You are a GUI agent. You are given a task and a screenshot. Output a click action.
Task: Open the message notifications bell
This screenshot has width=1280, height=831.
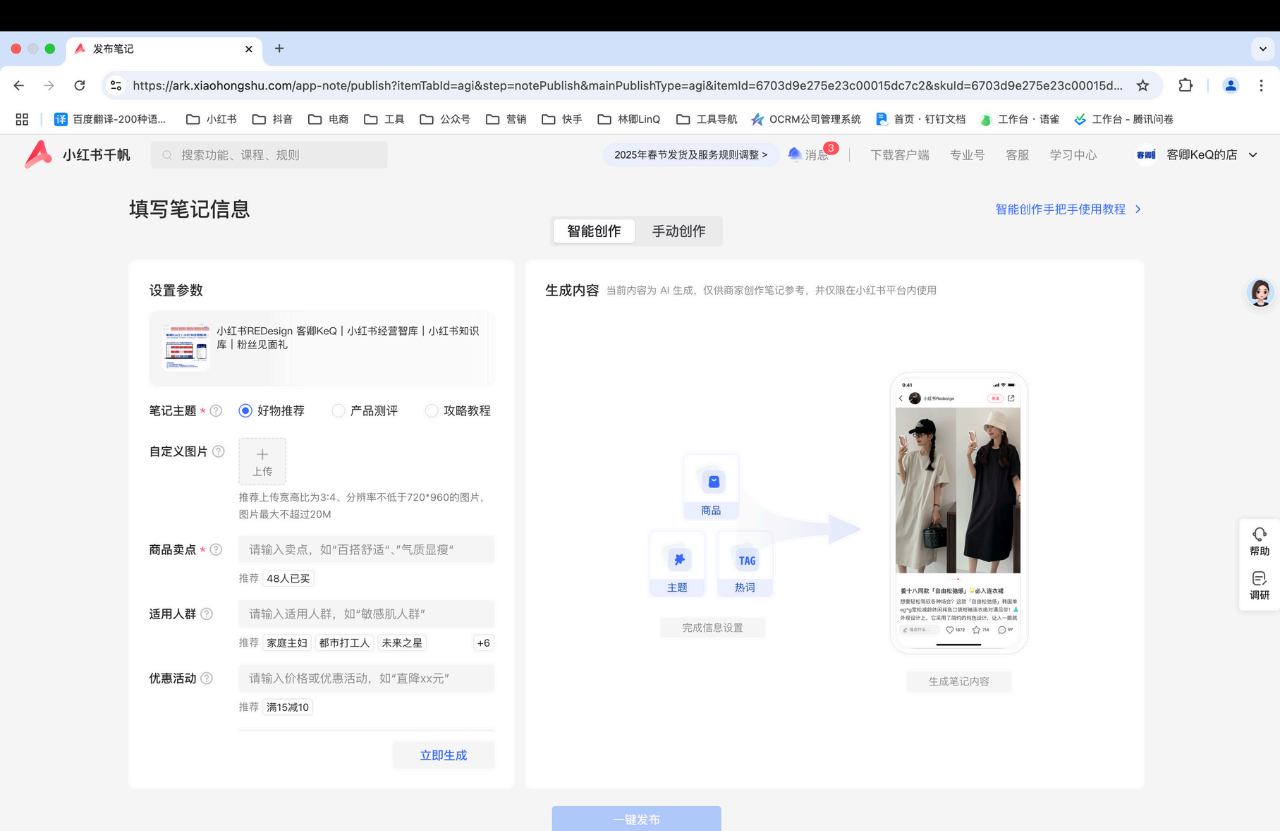click(x=795, y=154)
